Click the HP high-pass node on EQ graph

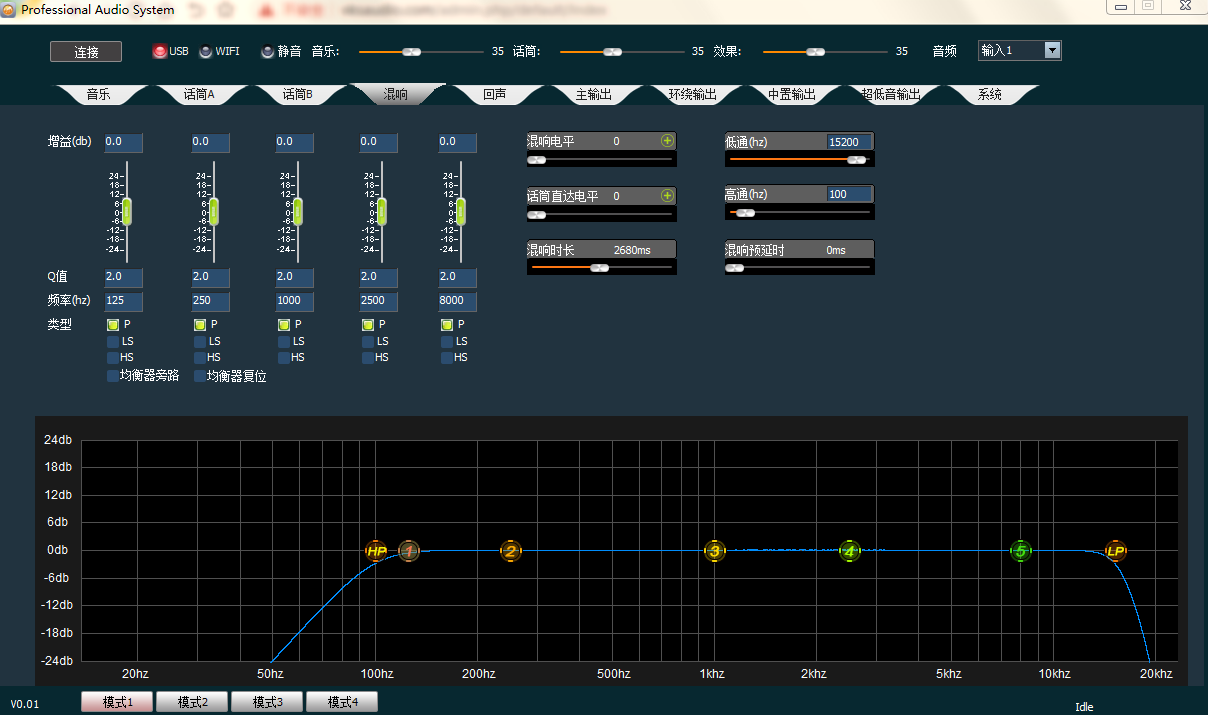coord(376,551)
